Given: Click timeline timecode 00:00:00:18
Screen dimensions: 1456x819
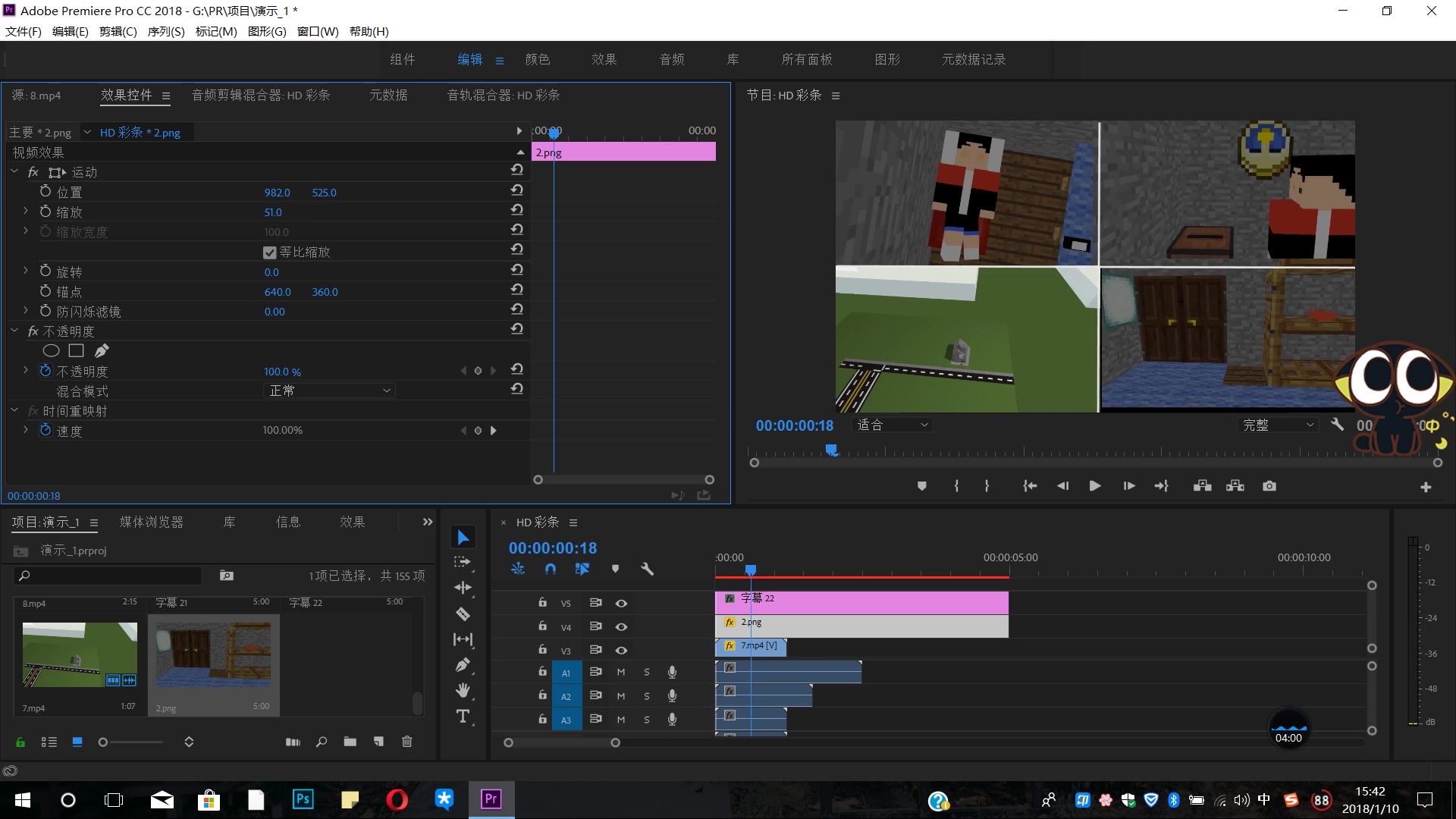Looking at the screenshot, I should [553, 548].
